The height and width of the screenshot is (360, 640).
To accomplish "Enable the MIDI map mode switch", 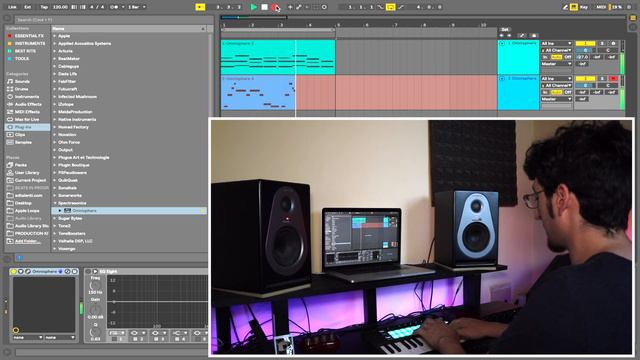I will (x=600, y=7).
